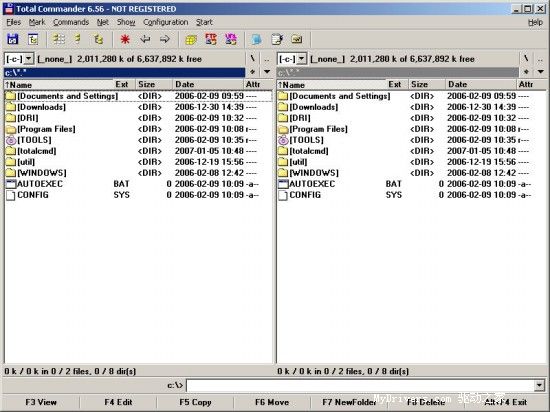Switch to brief file names view icon
This screenshot has width=550, height=412.
59,39
